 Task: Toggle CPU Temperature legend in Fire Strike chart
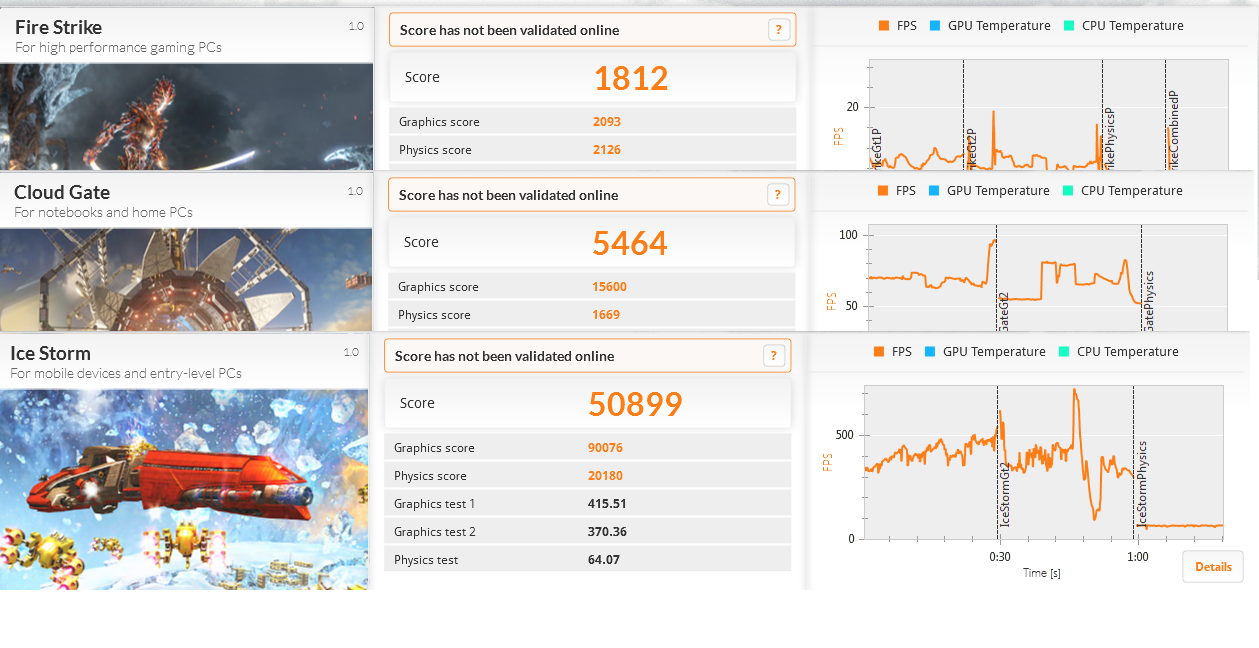click(x=1123, y=26)
